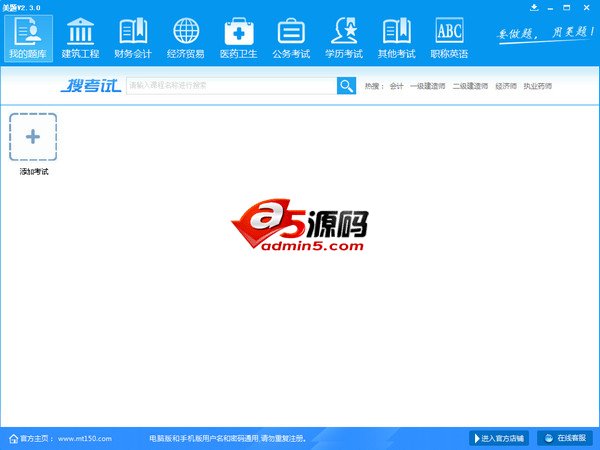600x450 pixels.
Task: Search hot keyword 执业药师
Action: (538, 86)
